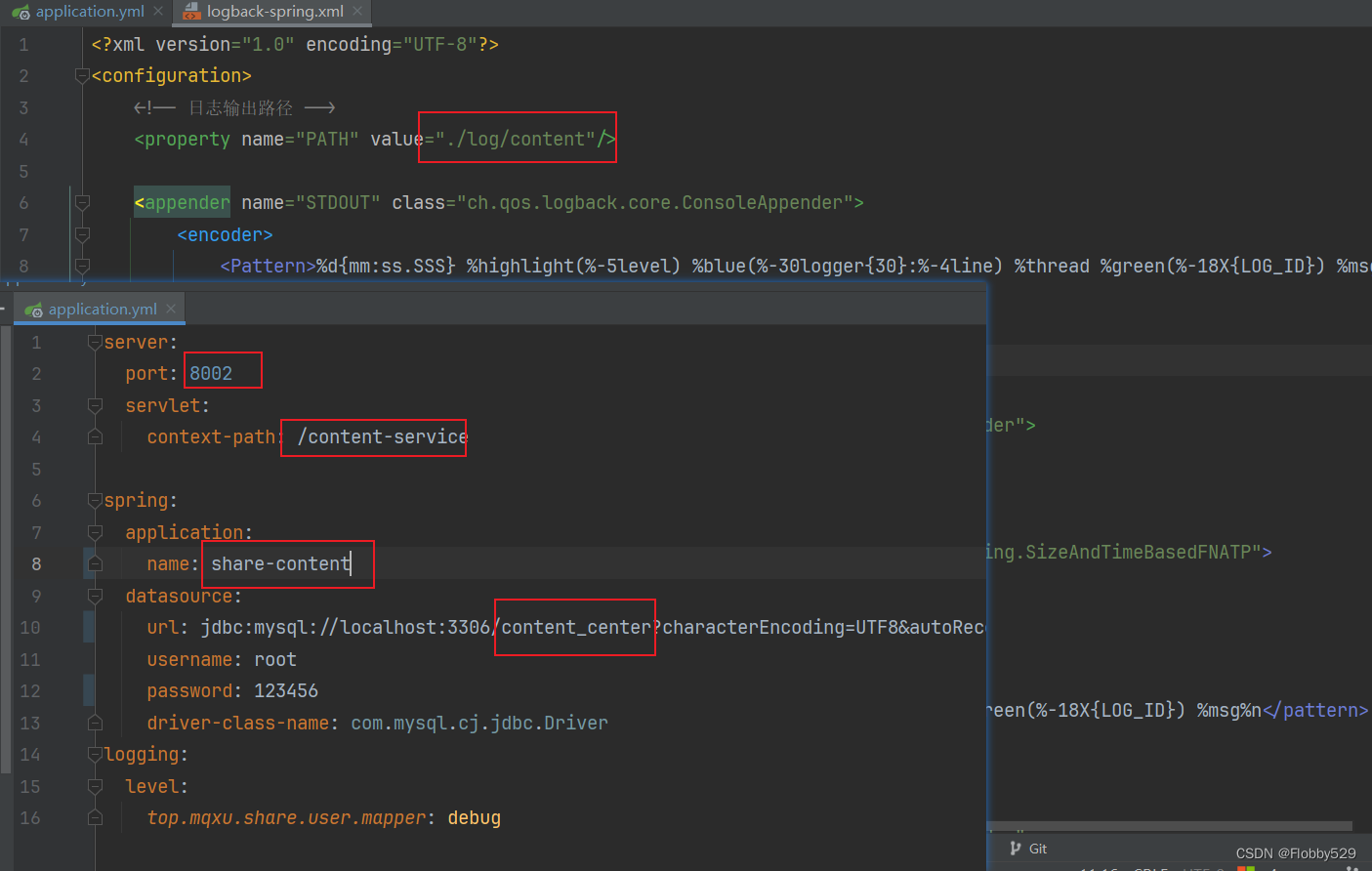Close the top application.yml tab

click(158, 12)
